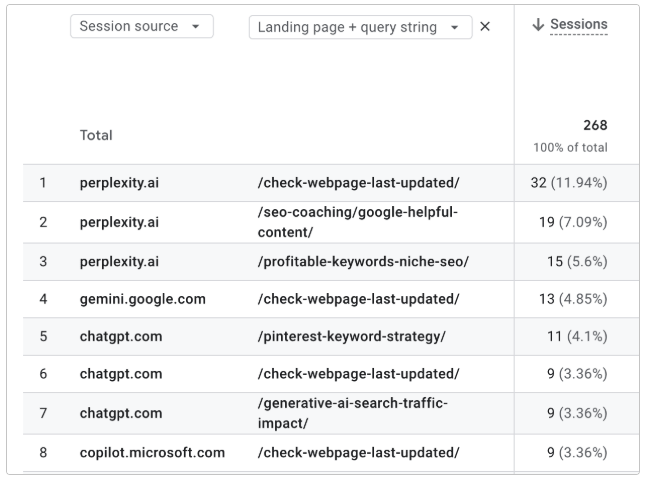Image resolution: width=645 pixels, height=478 pixels.
Task: Click row number 8
Action: [x=43, y=452]
